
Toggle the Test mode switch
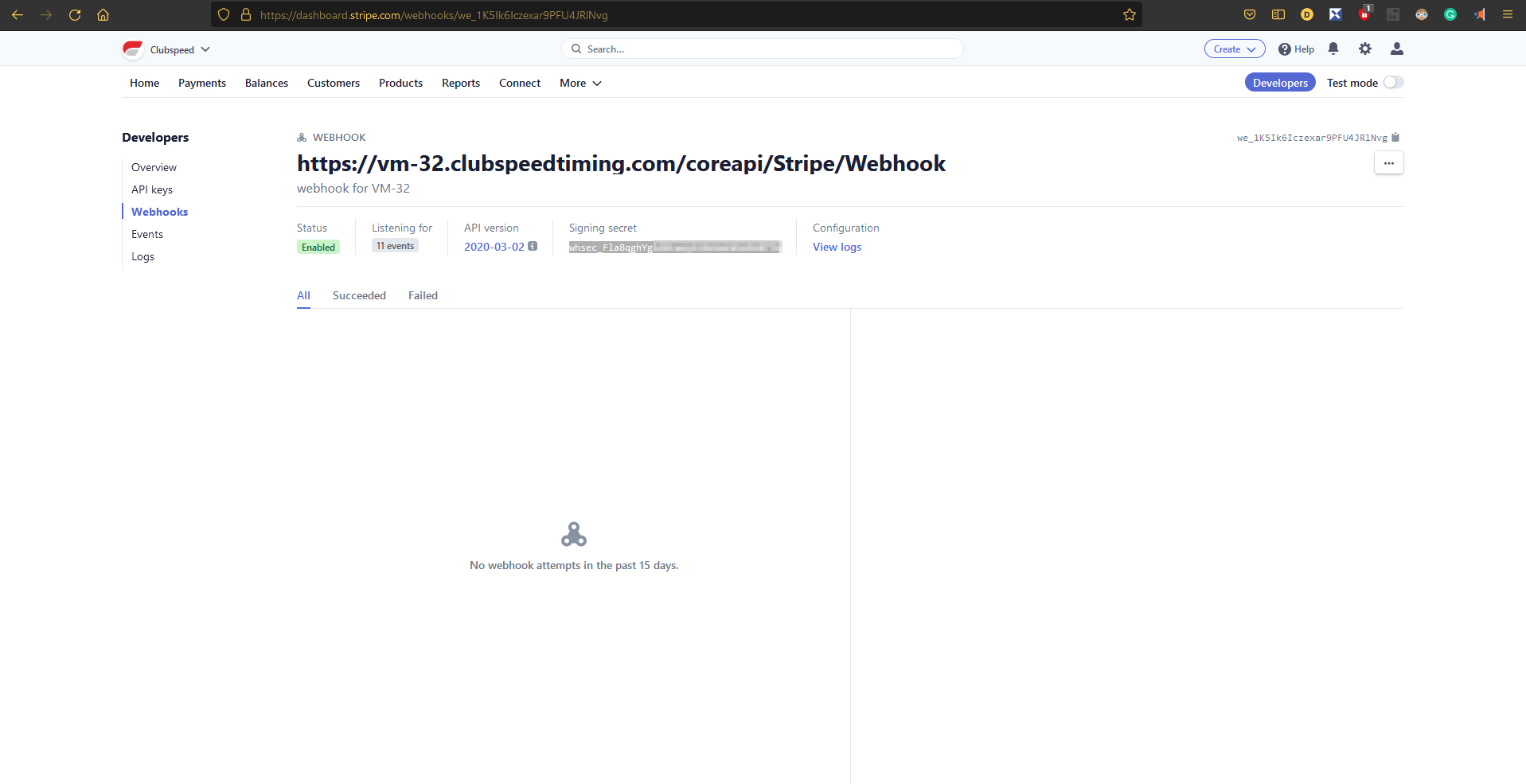click(1393, 82)
